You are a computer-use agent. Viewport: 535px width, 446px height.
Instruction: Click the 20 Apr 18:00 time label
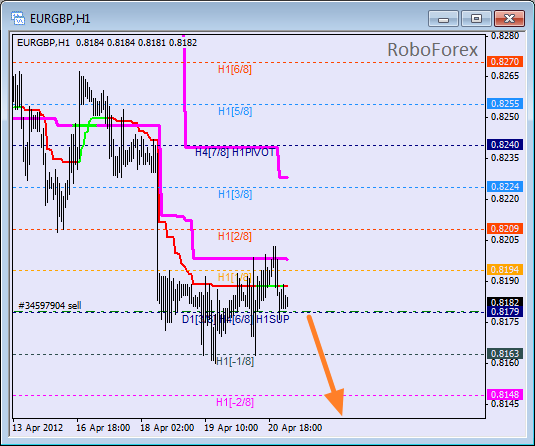point(295,428)
